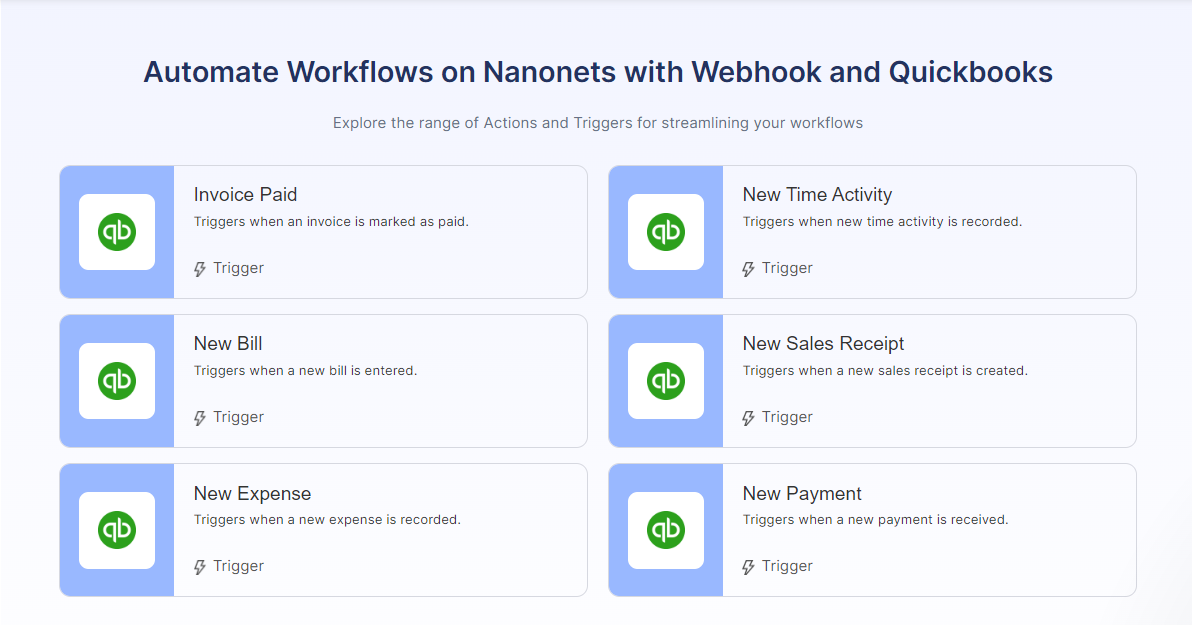The width and height of the screenshot is (1192, 625).
Task: Click the lightning bolt icon on Invoice Paid card
Action: (x=199, y=268)
